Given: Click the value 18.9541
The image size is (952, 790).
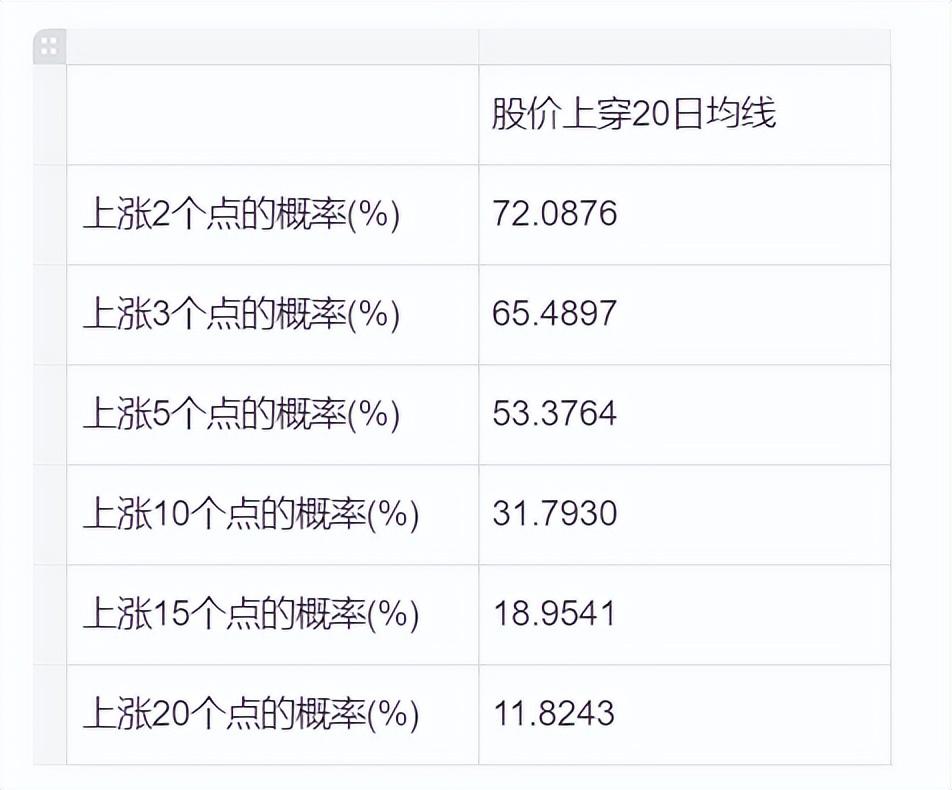Looking at the screenshot, I should tap(555, 614).
